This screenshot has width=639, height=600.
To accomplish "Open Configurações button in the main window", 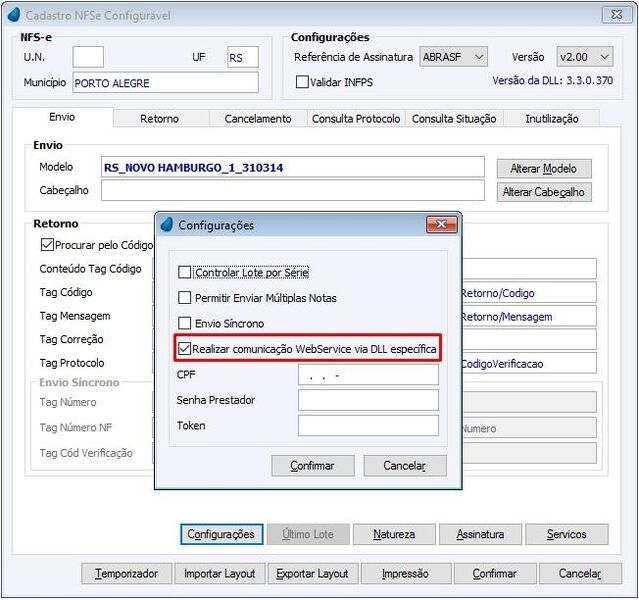I will (221, 534).
